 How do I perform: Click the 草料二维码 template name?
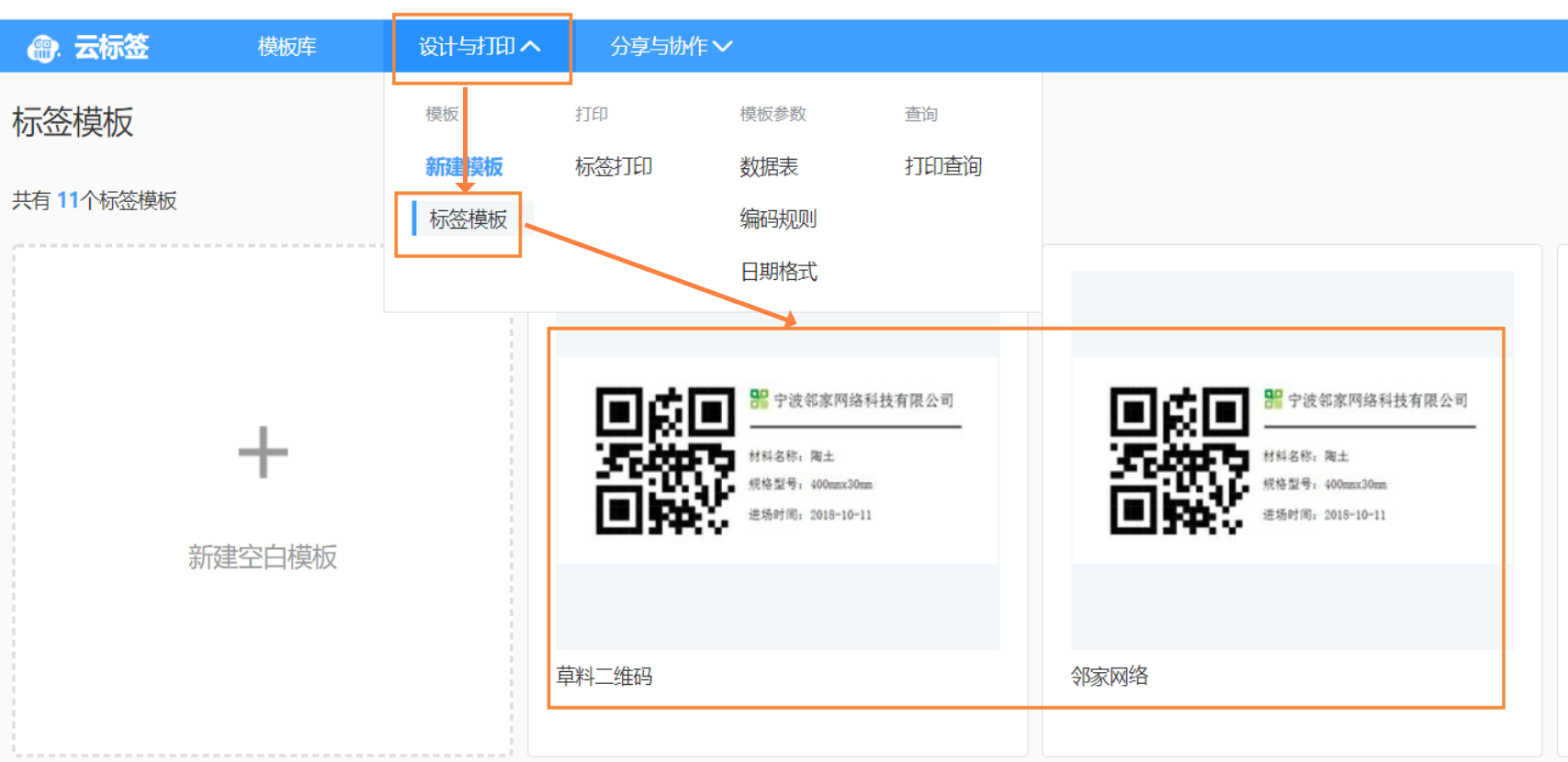[x=604, y=677]
